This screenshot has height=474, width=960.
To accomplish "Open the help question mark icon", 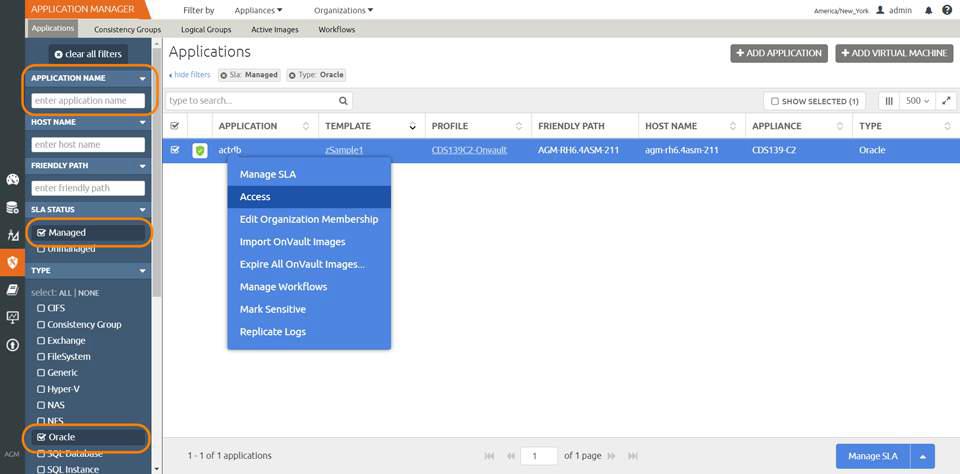I will (x=947, y=10).
